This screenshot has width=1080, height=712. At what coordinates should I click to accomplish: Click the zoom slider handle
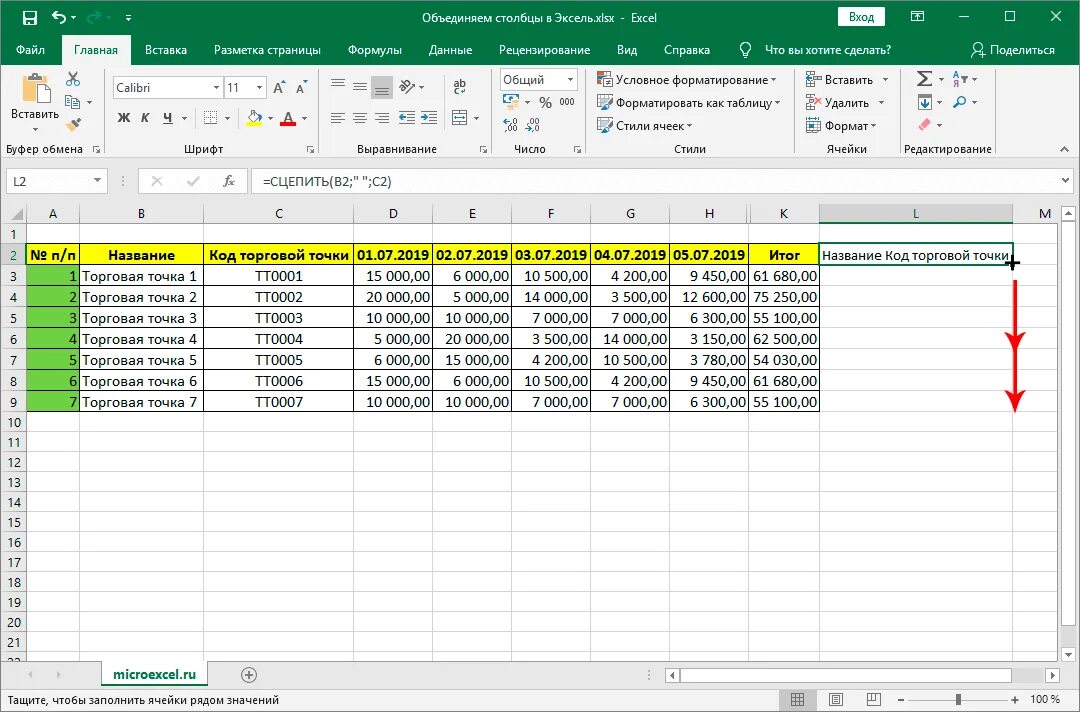tap(958, 700)
